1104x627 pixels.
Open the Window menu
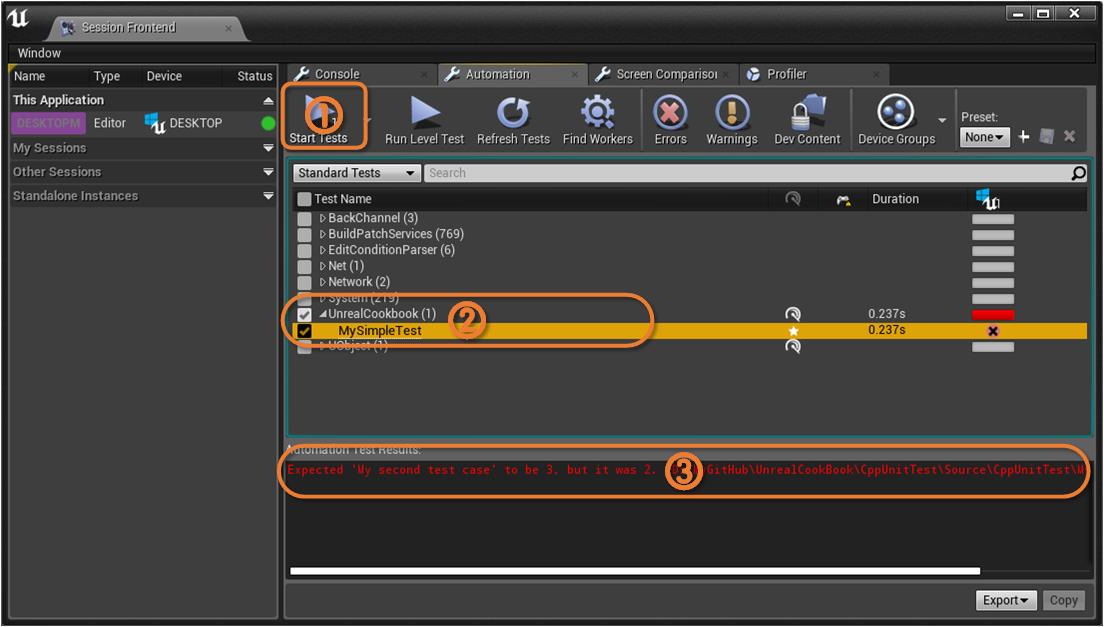click(x=39, y=53)
